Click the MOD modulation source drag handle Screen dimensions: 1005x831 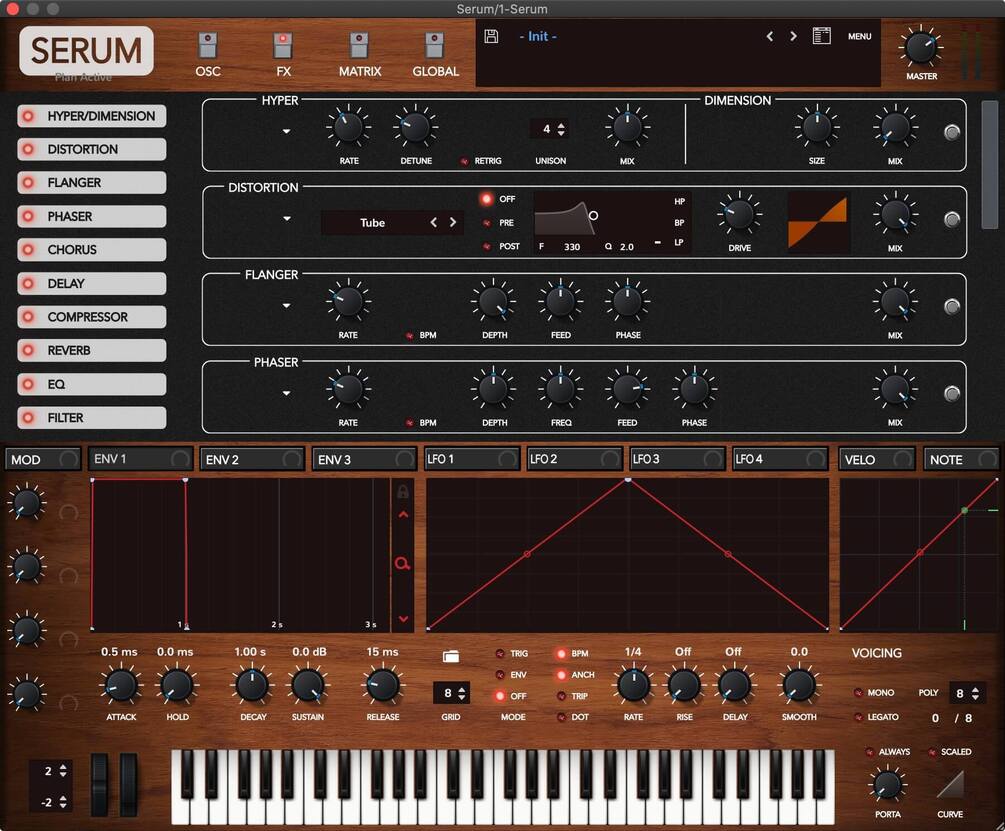[68, 459]
